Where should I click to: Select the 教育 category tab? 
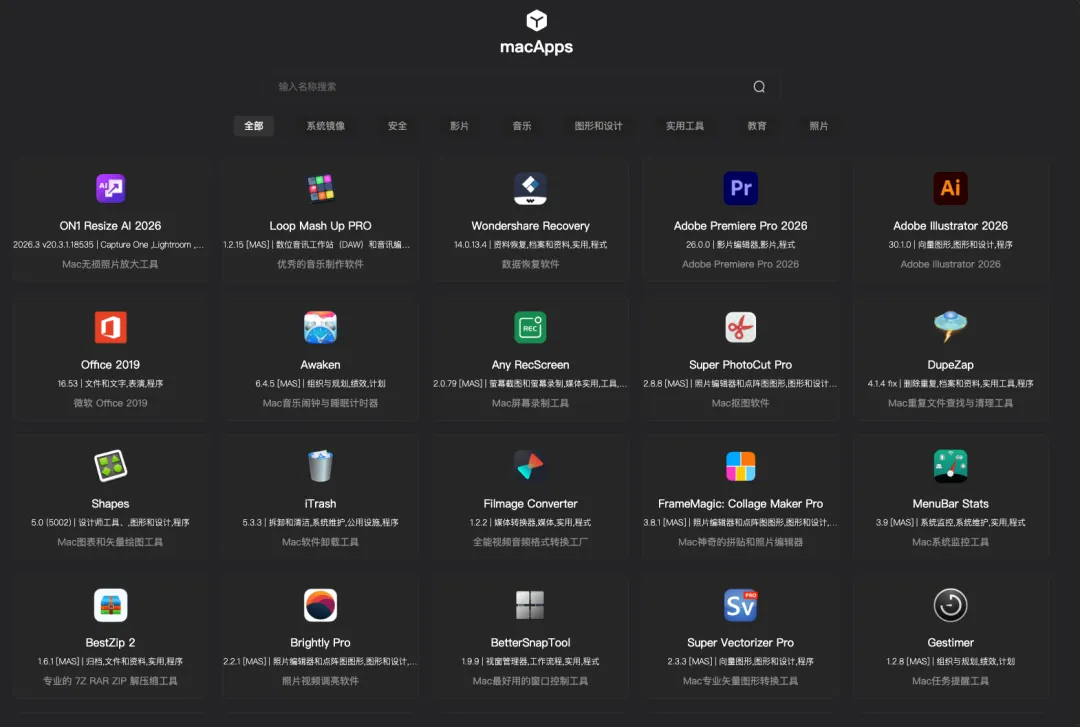click(757, 126)
